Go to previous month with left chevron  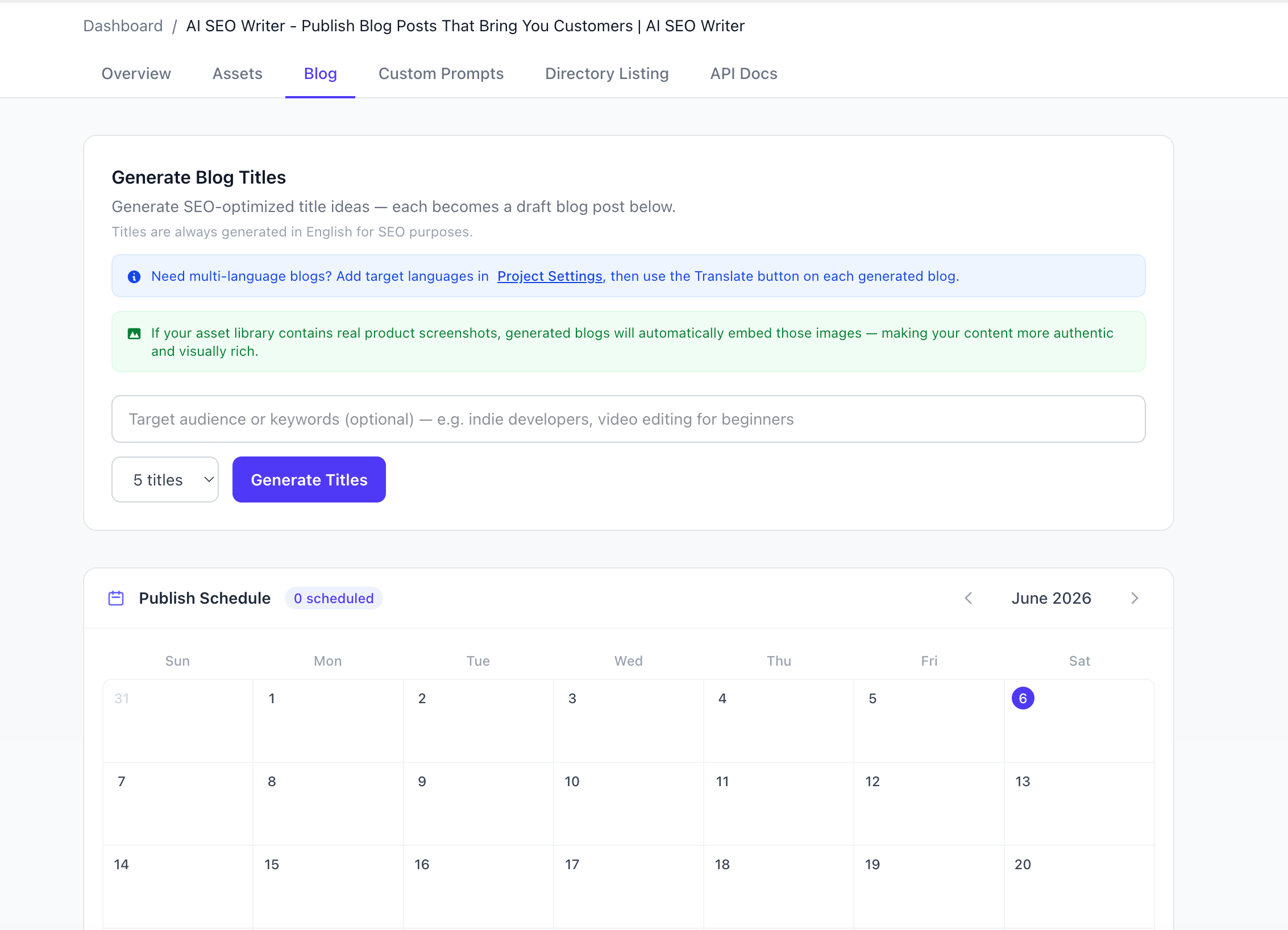pyautogui.click(x=969, y=598)
